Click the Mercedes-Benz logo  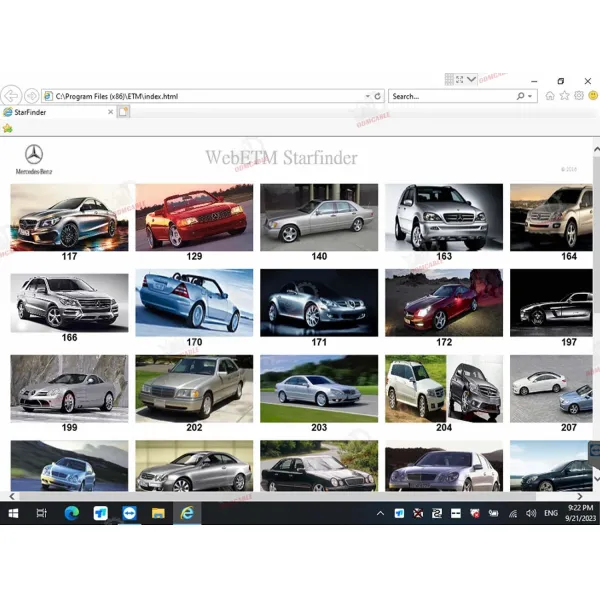click(x=34, y=160)
